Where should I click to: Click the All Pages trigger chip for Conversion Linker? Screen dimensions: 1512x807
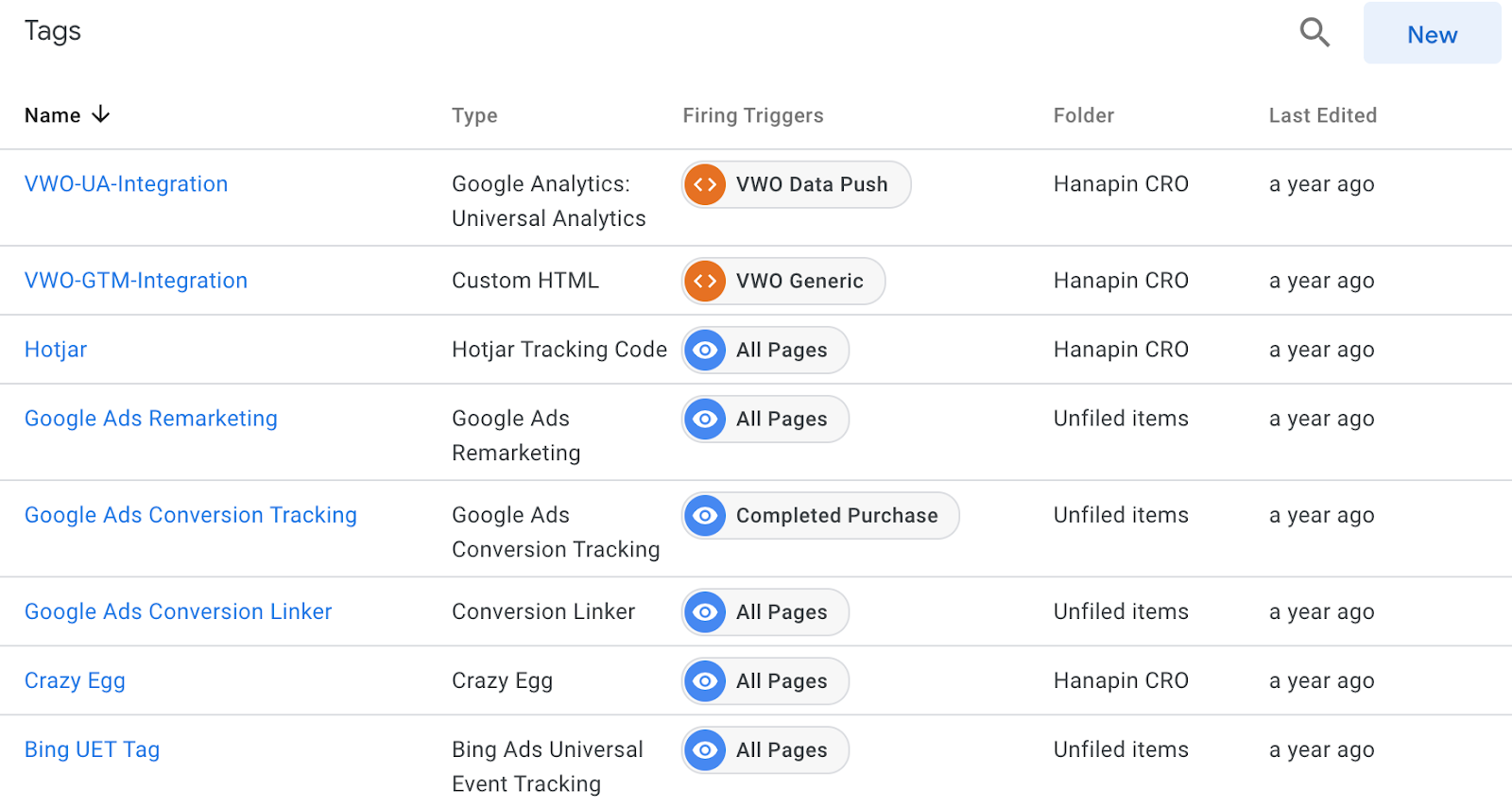[781, 612]
